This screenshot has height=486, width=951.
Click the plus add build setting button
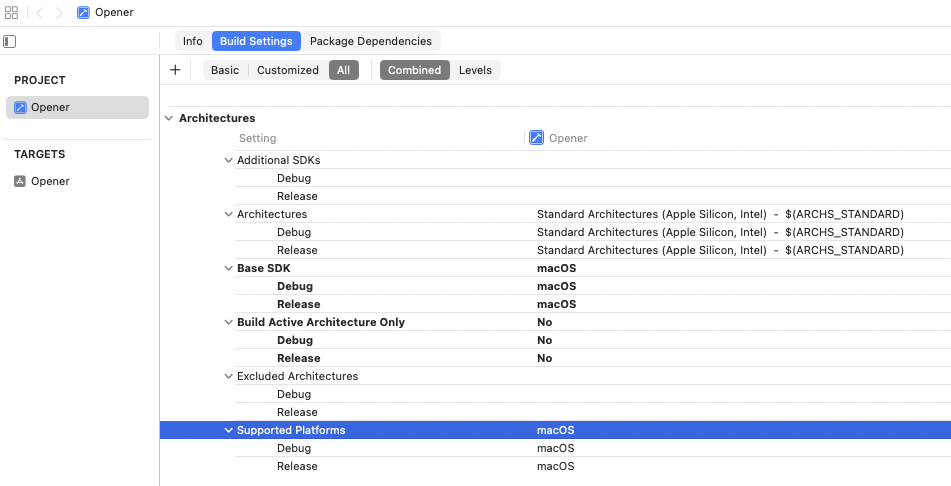[175, 70]
